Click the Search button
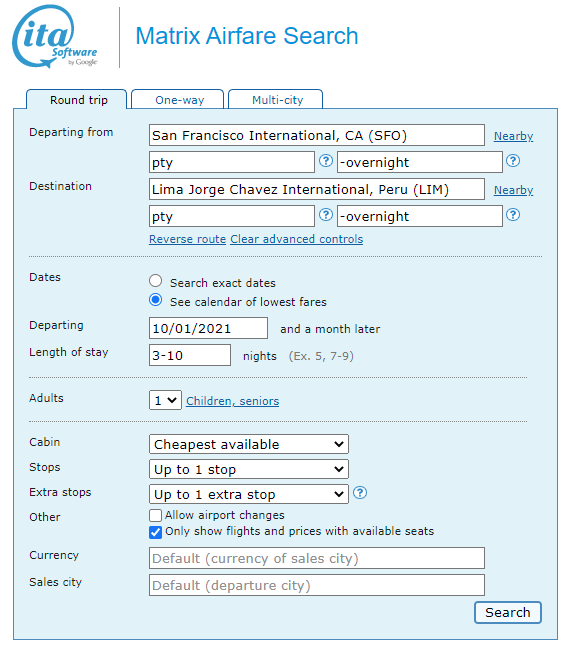Viewport: 576px width, 661px height. [508, 612]
